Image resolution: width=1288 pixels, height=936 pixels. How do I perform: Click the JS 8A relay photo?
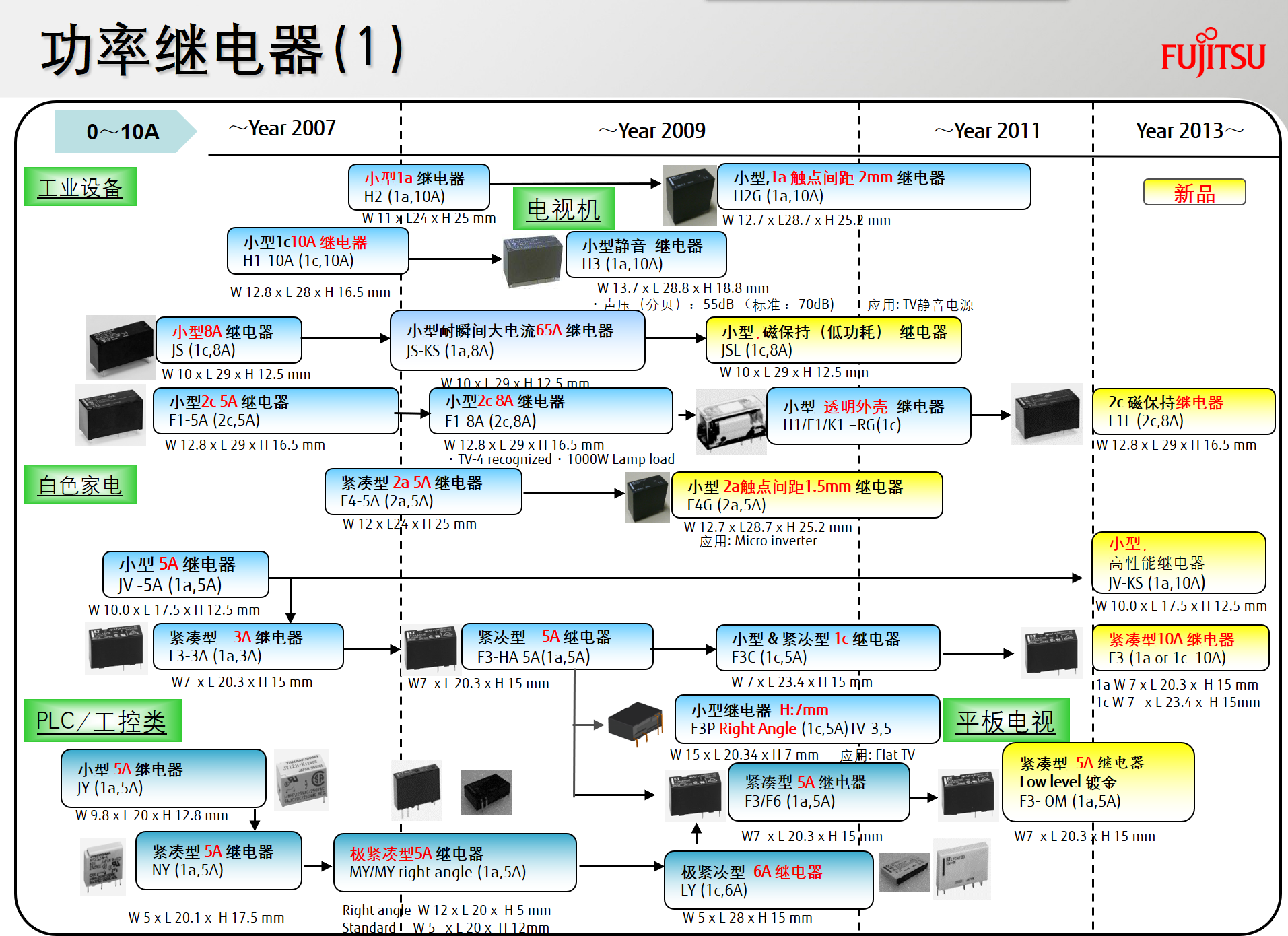point(121,347)
